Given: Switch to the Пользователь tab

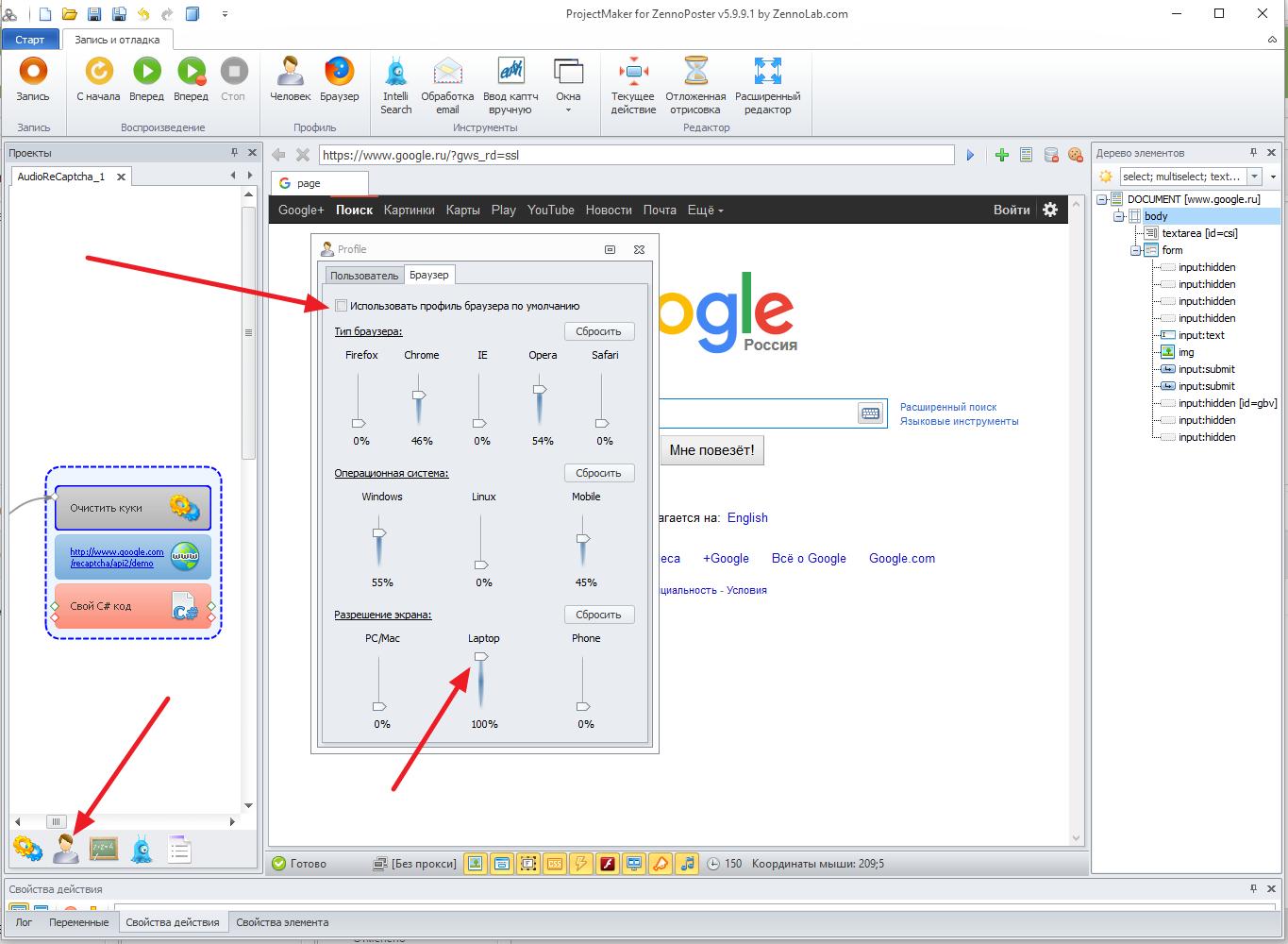Looking at the screenshot, I should tap(364, 276).
